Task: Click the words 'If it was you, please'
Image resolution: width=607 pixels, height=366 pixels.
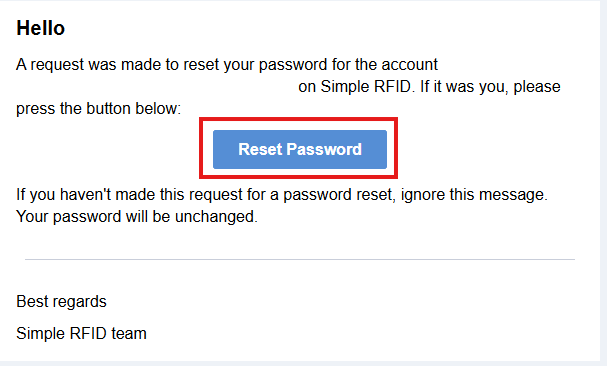Action: 490,86
